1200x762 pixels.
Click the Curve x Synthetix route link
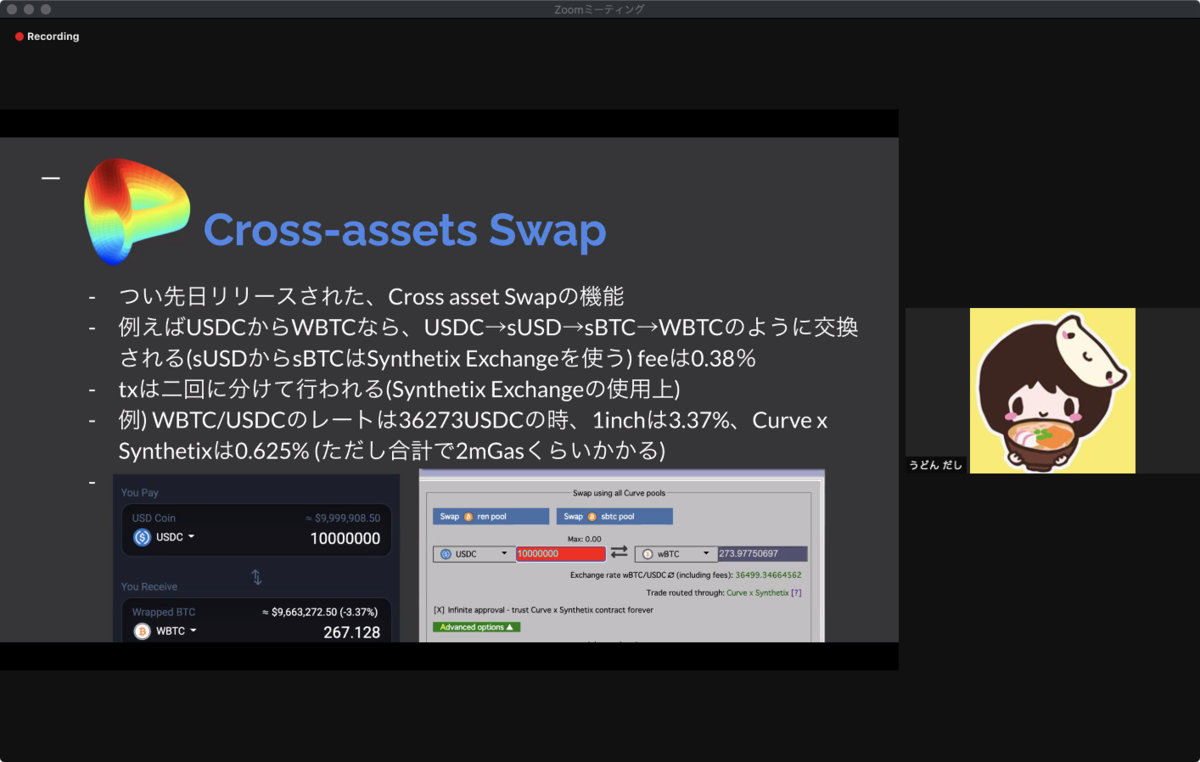tap(757, 593)
